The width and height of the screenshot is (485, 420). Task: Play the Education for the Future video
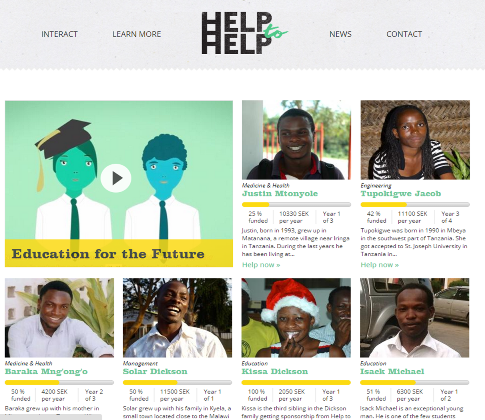coord(116,178)
